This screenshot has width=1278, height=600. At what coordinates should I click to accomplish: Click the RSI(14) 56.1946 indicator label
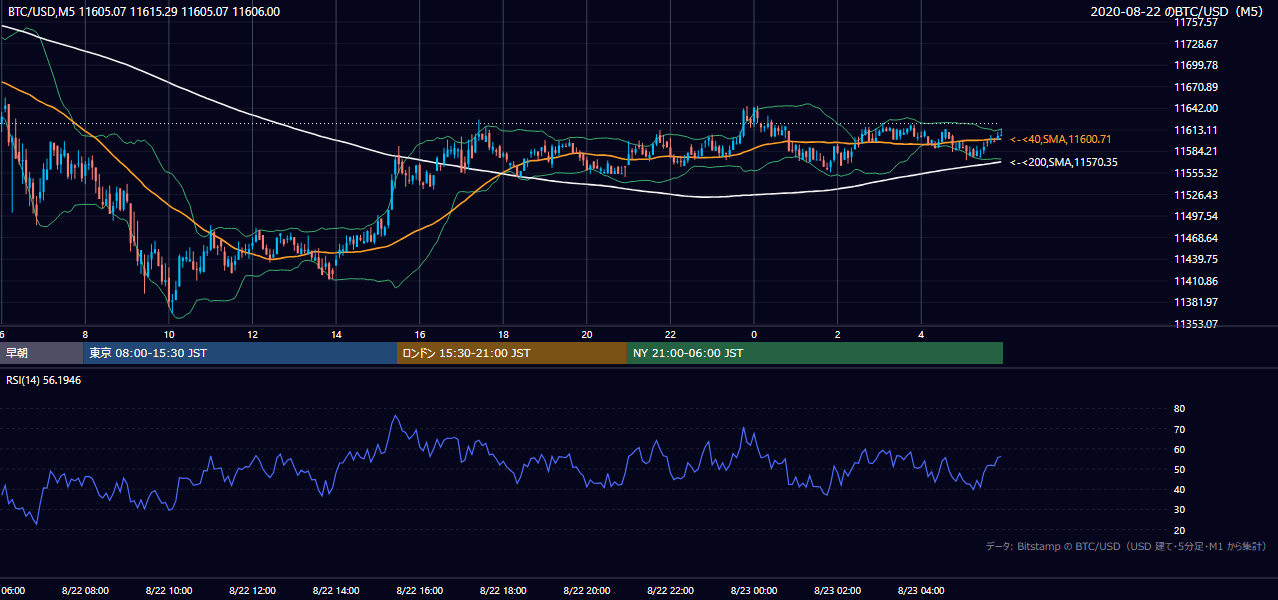pos(43,380)
